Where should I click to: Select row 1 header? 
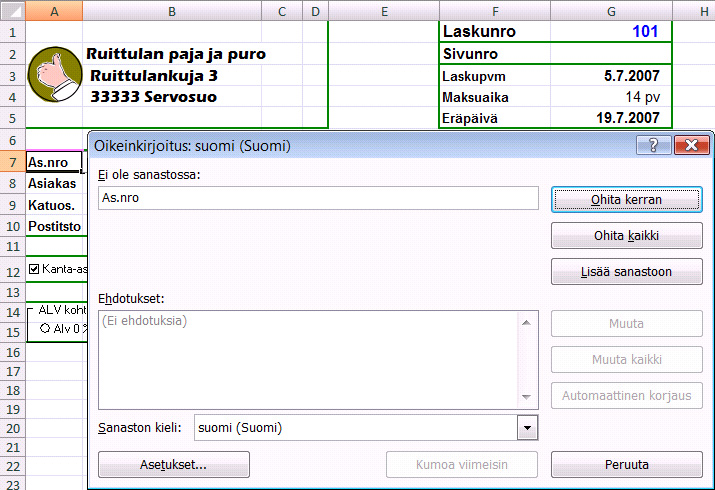tap(13, 32)
